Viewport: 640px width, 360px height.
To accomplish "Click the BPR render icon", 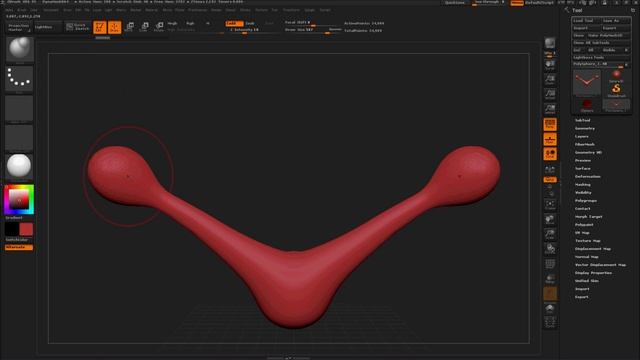I will click(x=550, y=43).
